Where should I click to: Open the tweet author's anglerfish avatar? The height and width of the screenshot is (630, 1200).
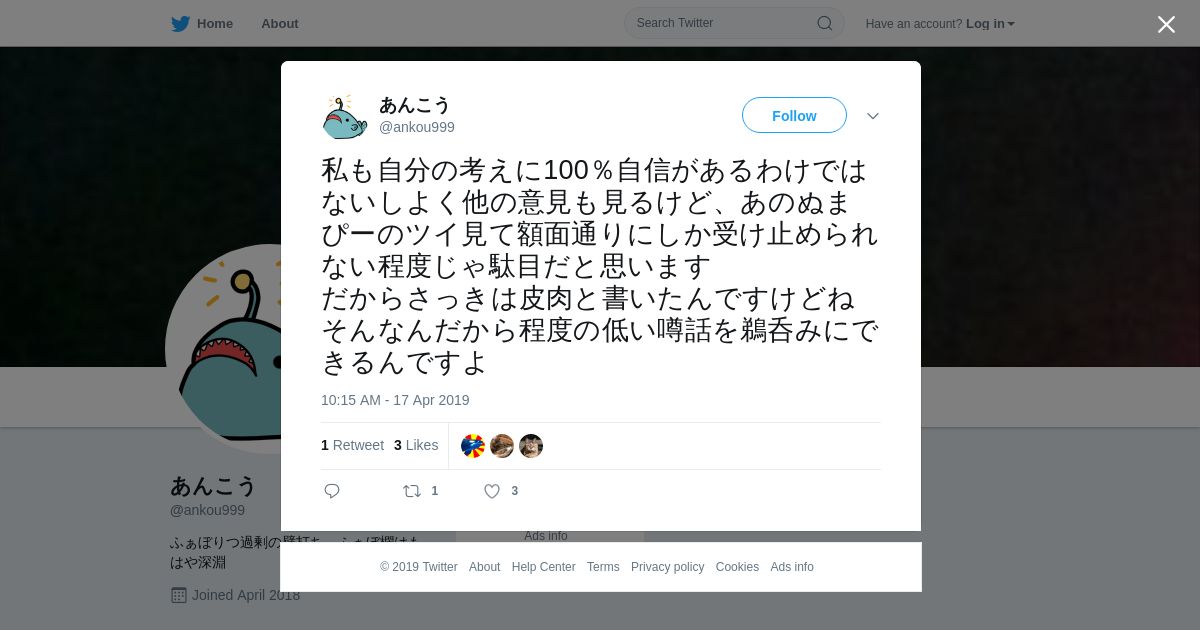[x=344, y=116]
